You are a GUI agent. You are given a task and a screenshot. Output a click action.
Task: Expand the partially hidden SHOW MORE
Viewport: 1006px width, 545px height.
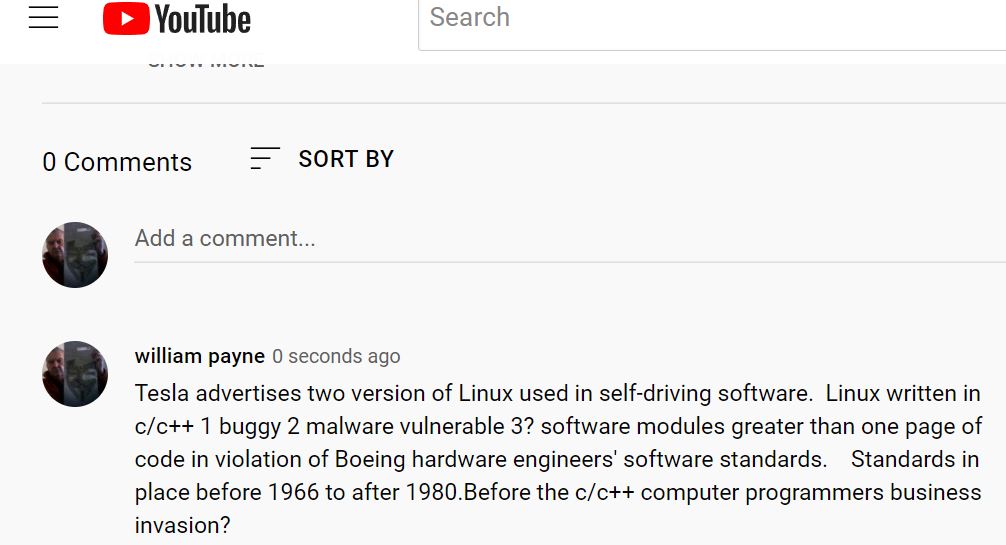click(206, 64)
